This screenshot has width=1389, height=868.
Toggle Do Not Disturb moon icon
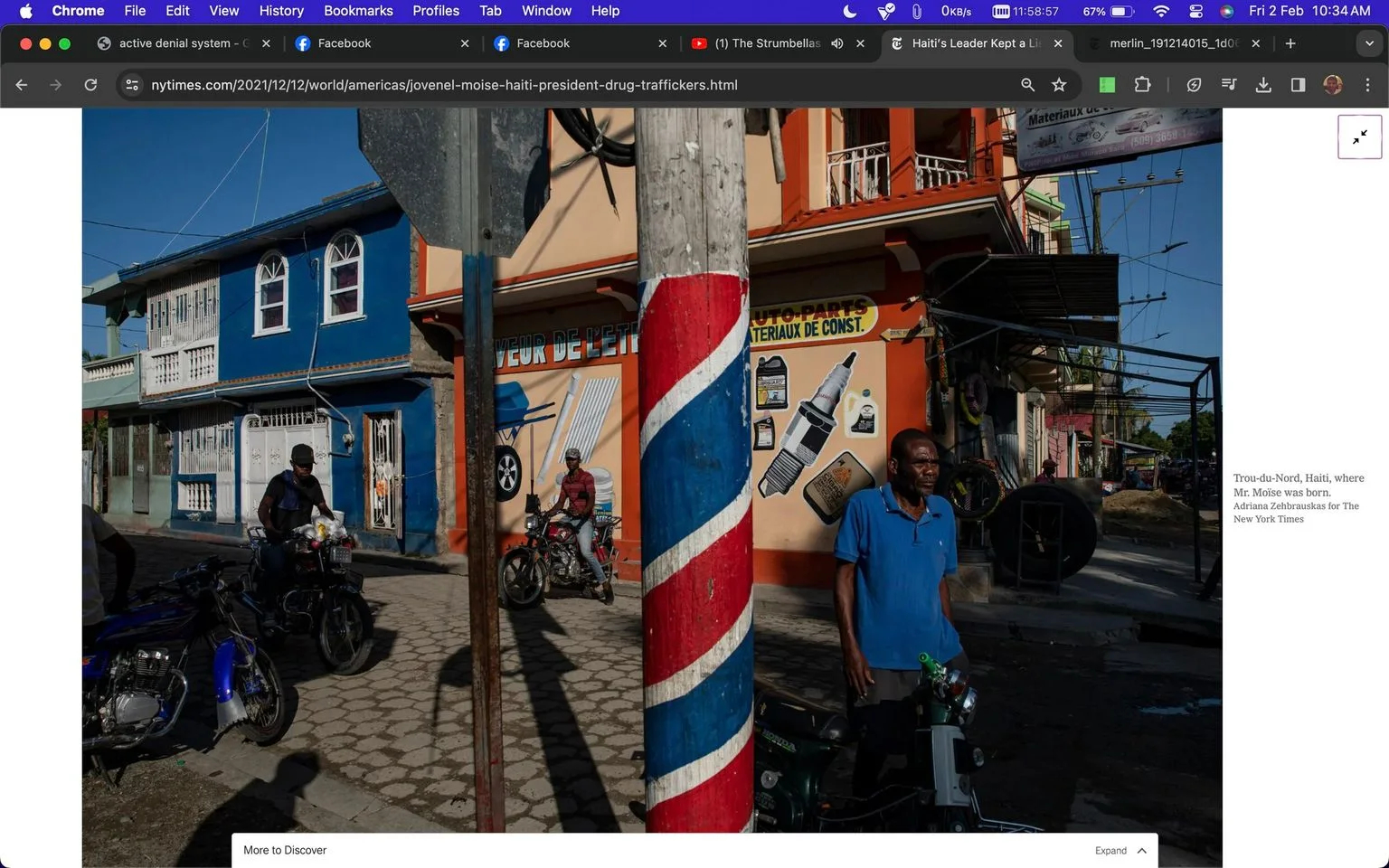849,11
